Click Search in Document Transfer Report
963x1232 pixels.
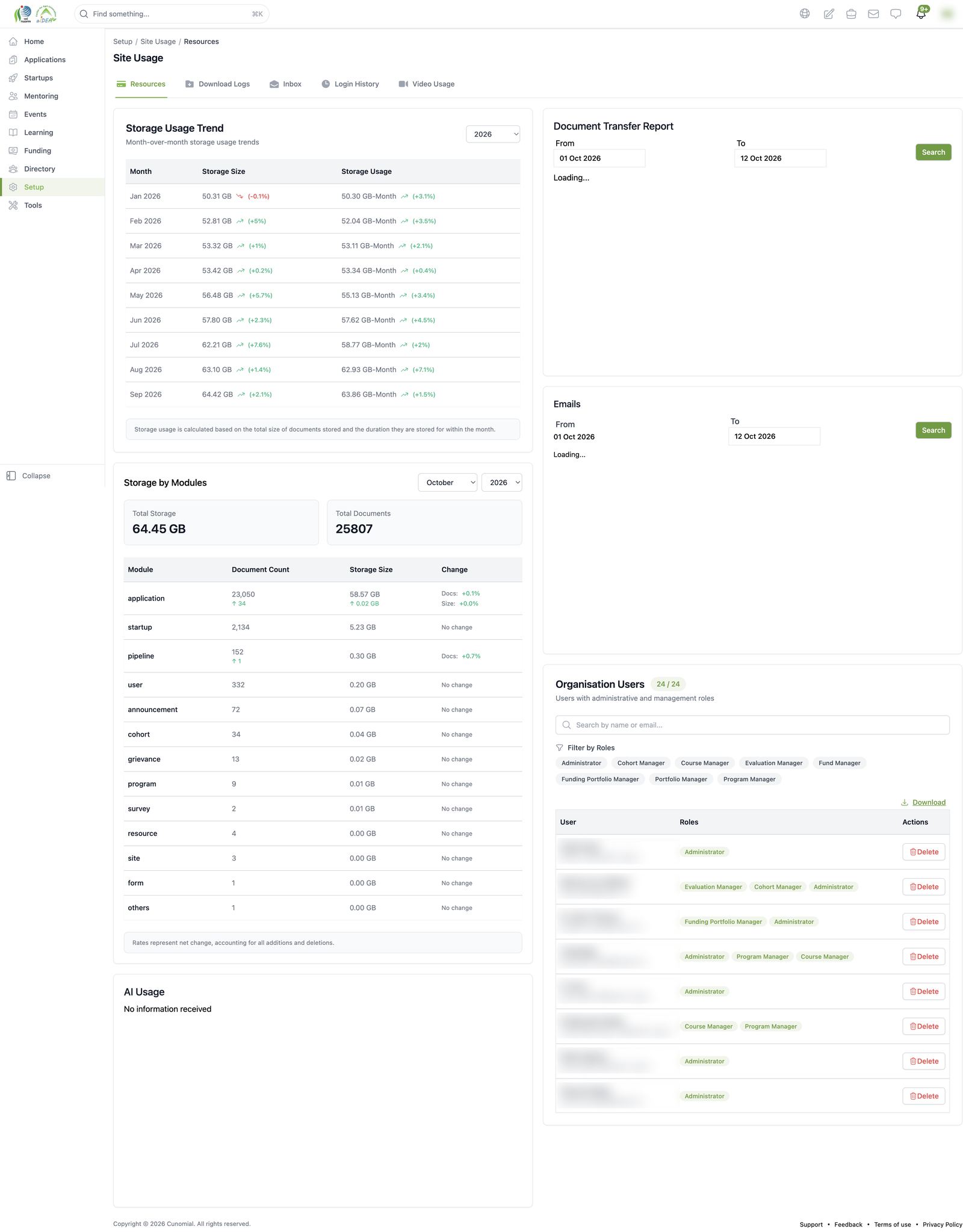click(x=934, y=152)
